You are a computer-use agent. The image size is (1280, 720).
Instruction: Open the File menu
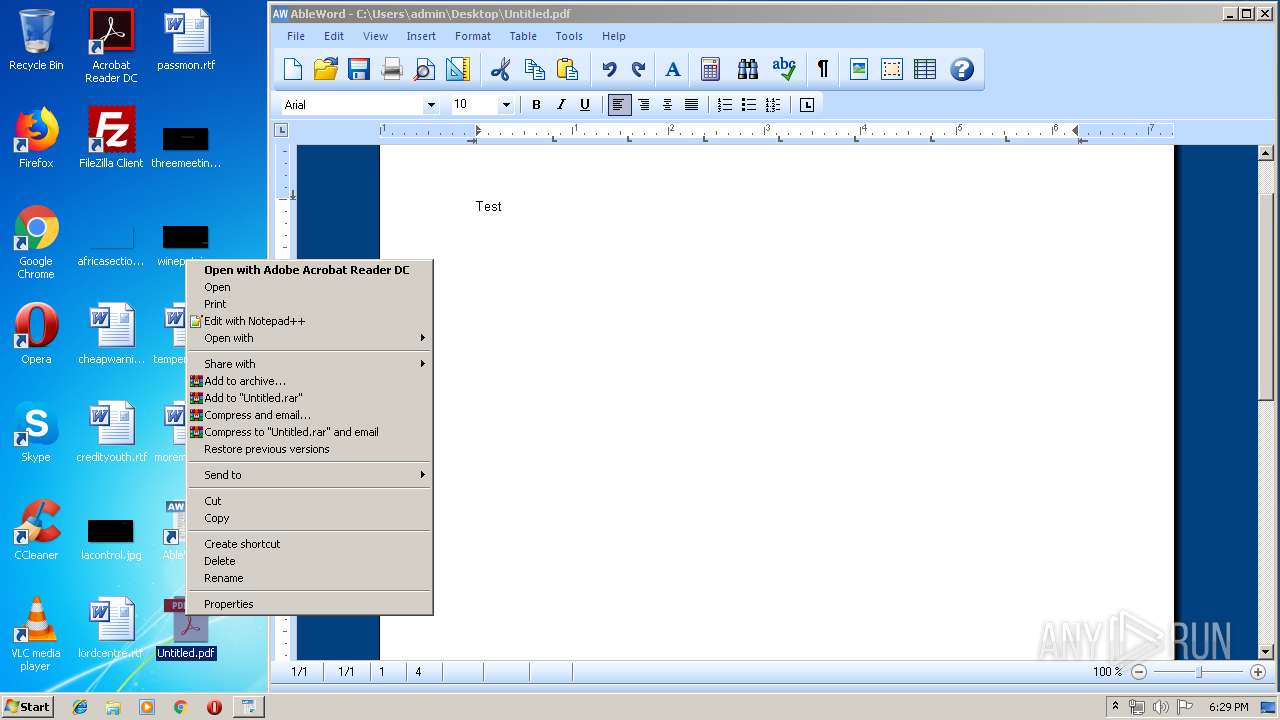(296, 36)
